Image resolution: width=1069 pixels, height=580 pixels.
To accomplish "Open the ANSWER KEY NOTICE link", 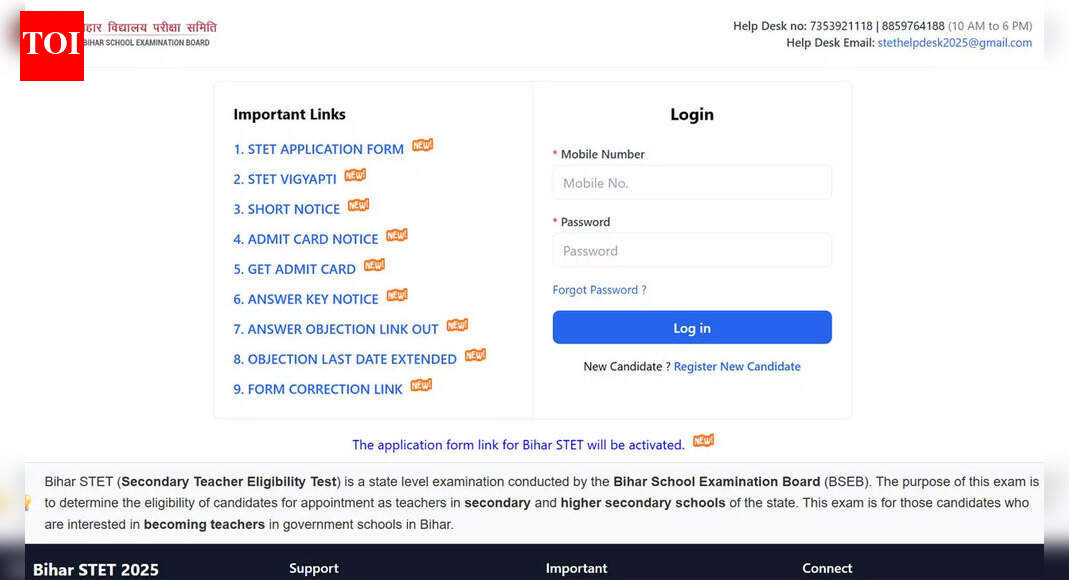I will click(311, 299).
